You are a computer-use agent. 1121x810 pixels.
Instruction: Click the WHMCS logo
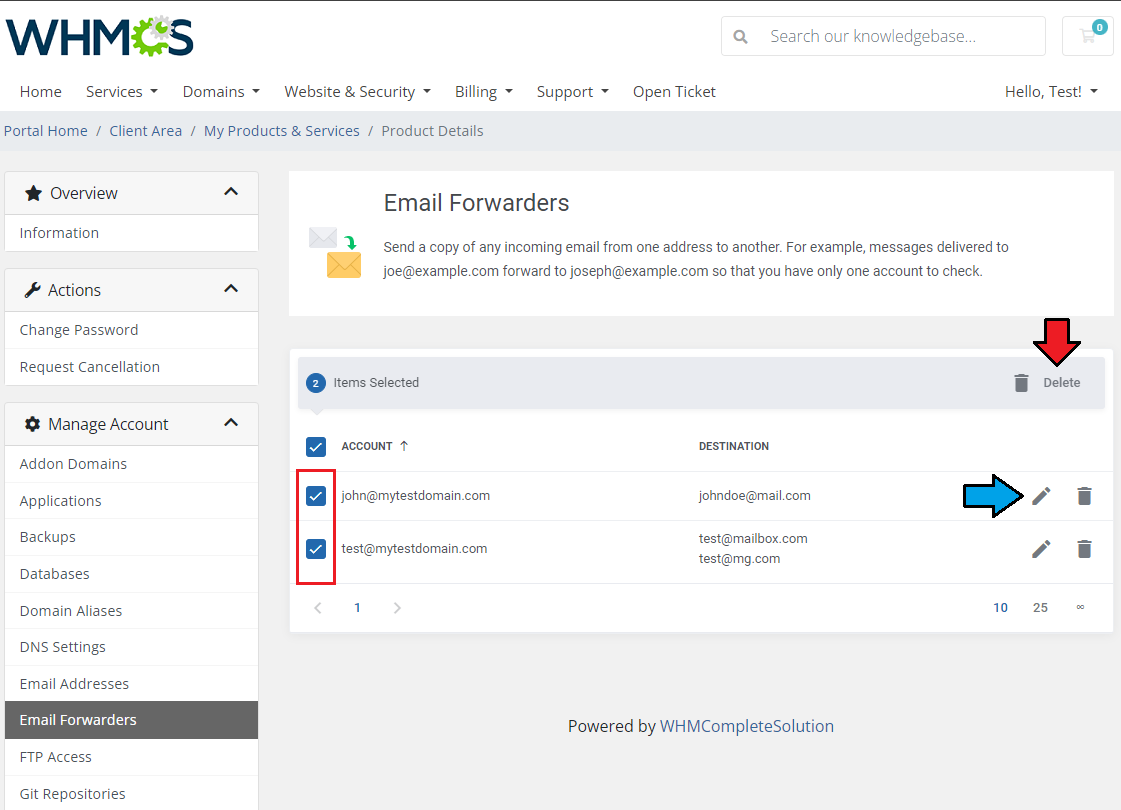100,36
